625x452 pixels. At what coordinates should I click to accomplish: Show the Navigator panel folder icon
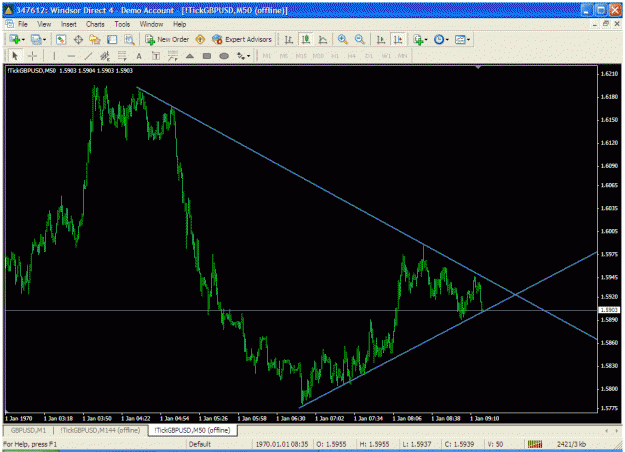[x=95, y=39]
